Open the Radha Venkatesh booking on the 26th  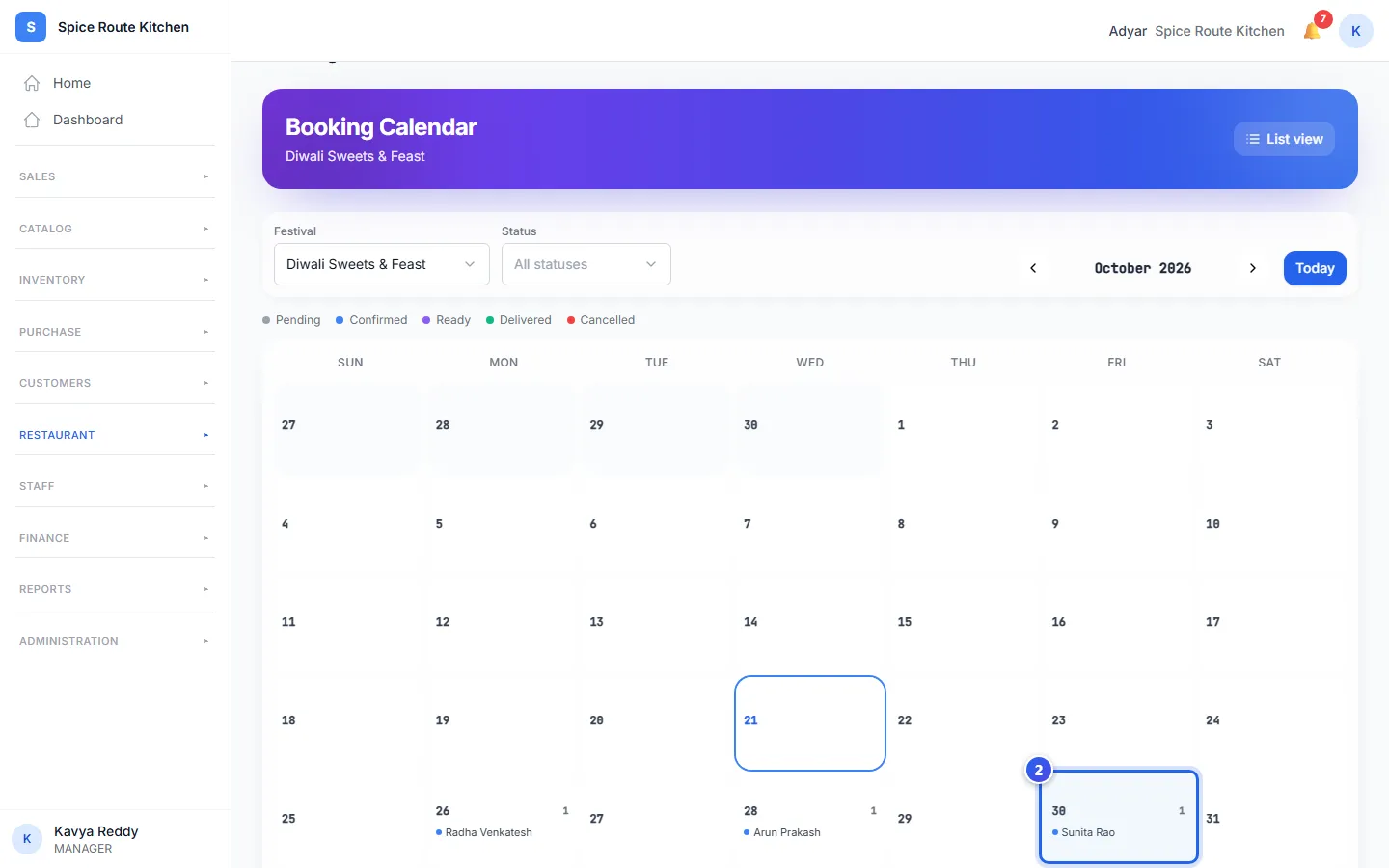tap(484, 832)
